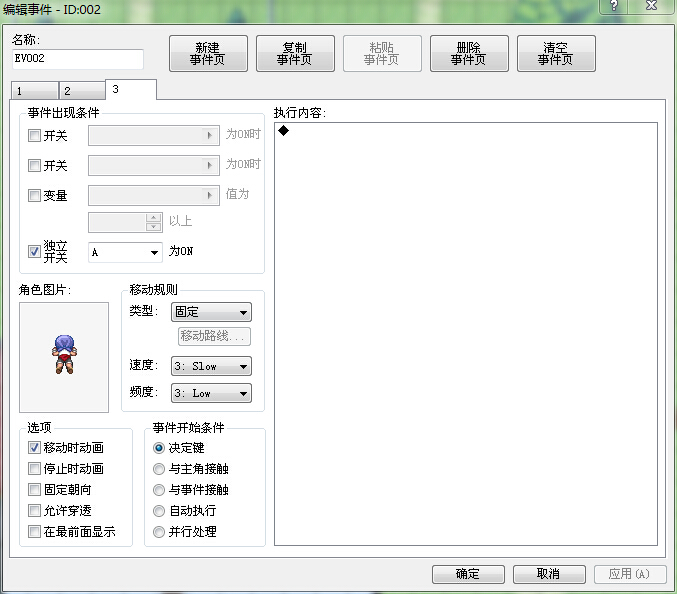This screenshot has width=677, height=594.
Task: Open the 频度 dropdown showing 3: Low
Action: click(x=211, y=393)
